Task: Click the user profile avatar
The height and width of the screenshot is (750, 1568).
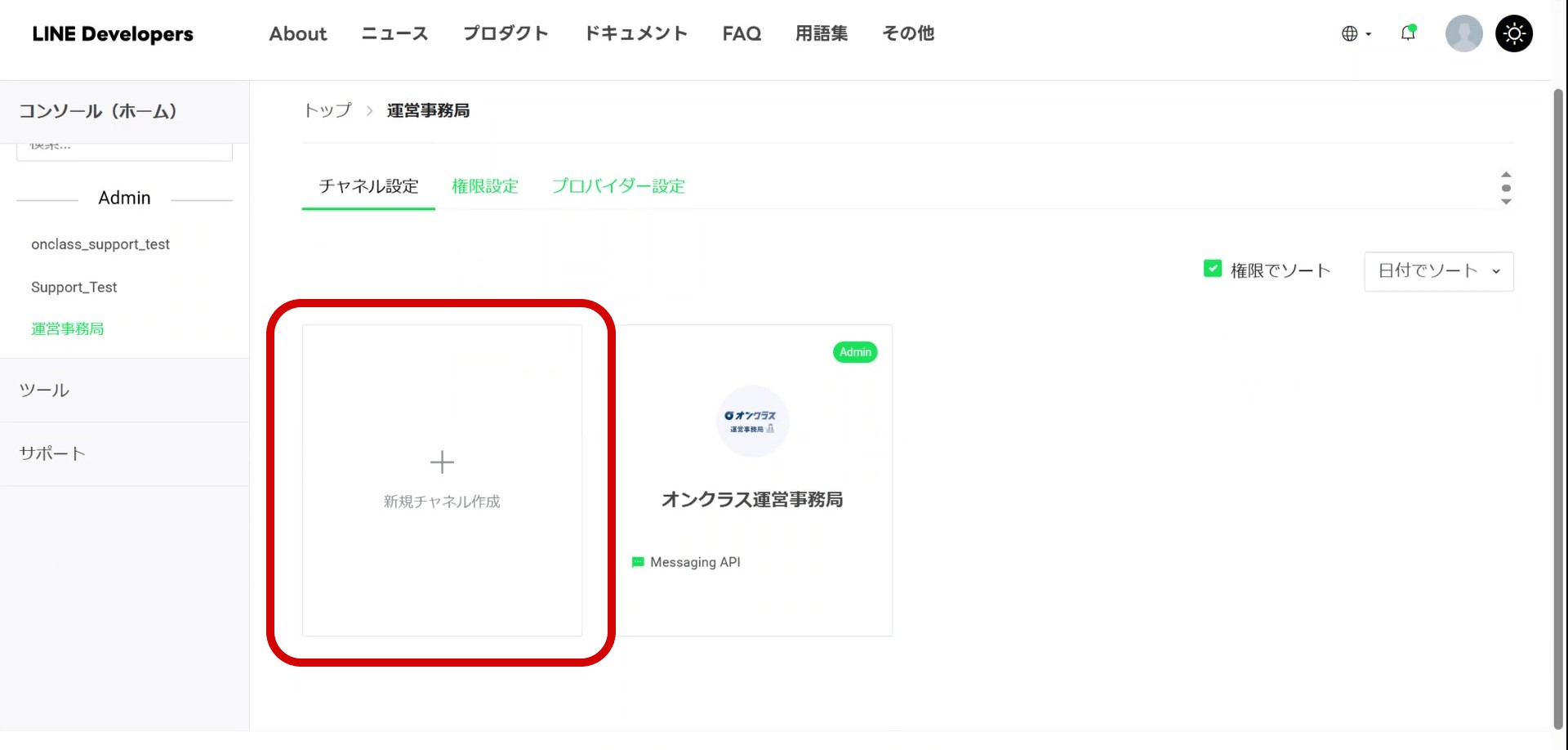Action: 1463,33
